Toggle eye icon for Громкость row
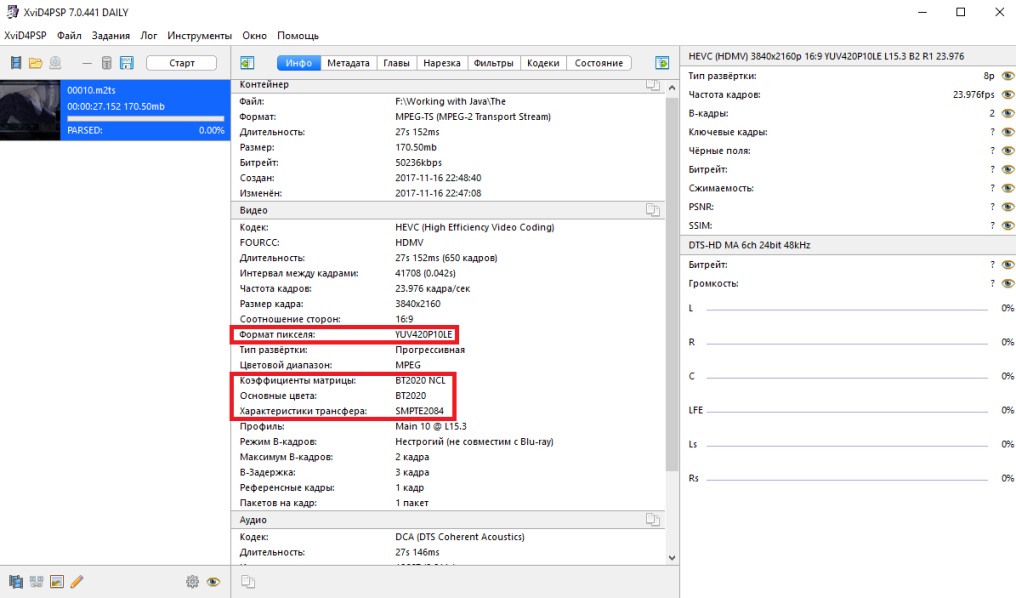This screenshot has height=598, width=1016. coord(1008,283)
